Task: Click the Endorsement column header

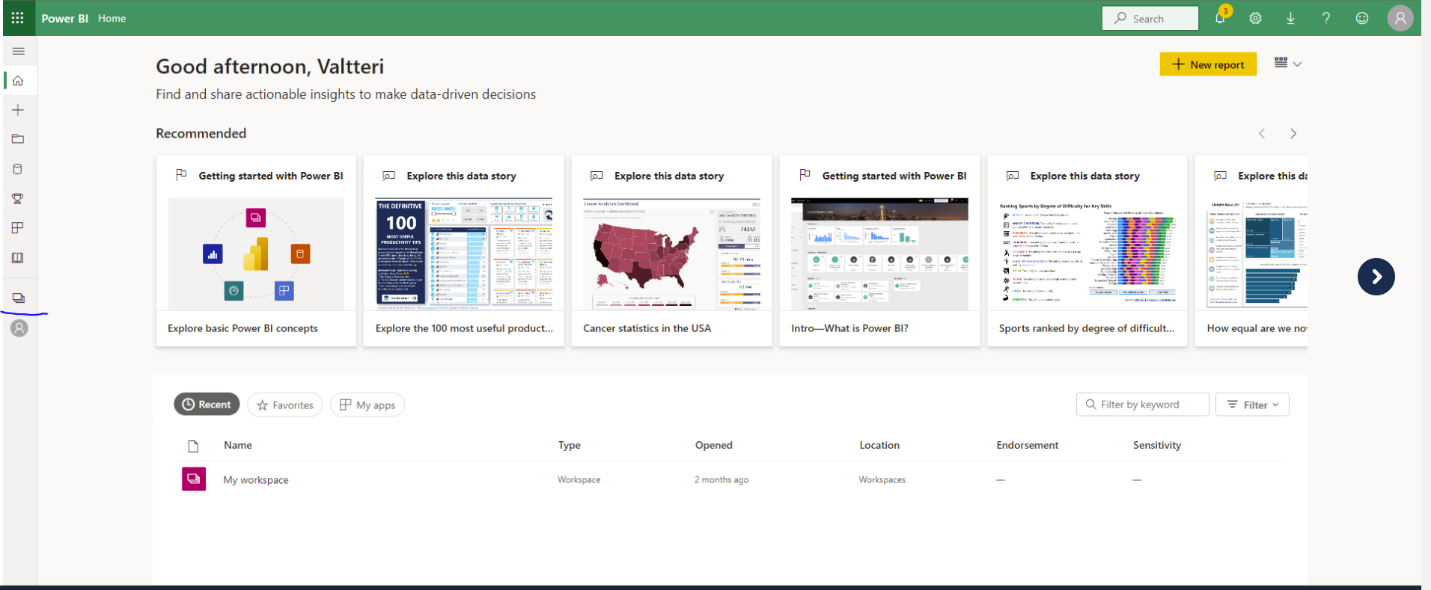Action: pos(1028,446)
